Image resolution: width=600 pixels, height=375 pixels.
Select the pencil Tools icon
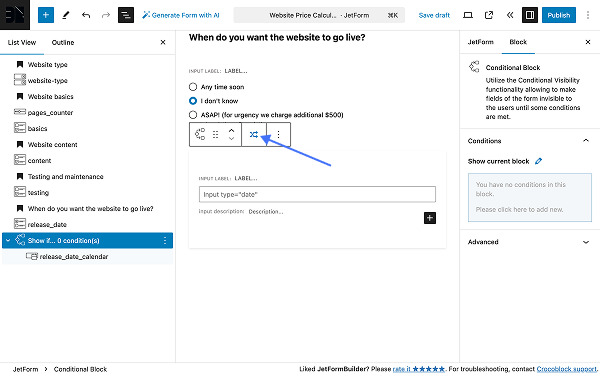[66, 15]
